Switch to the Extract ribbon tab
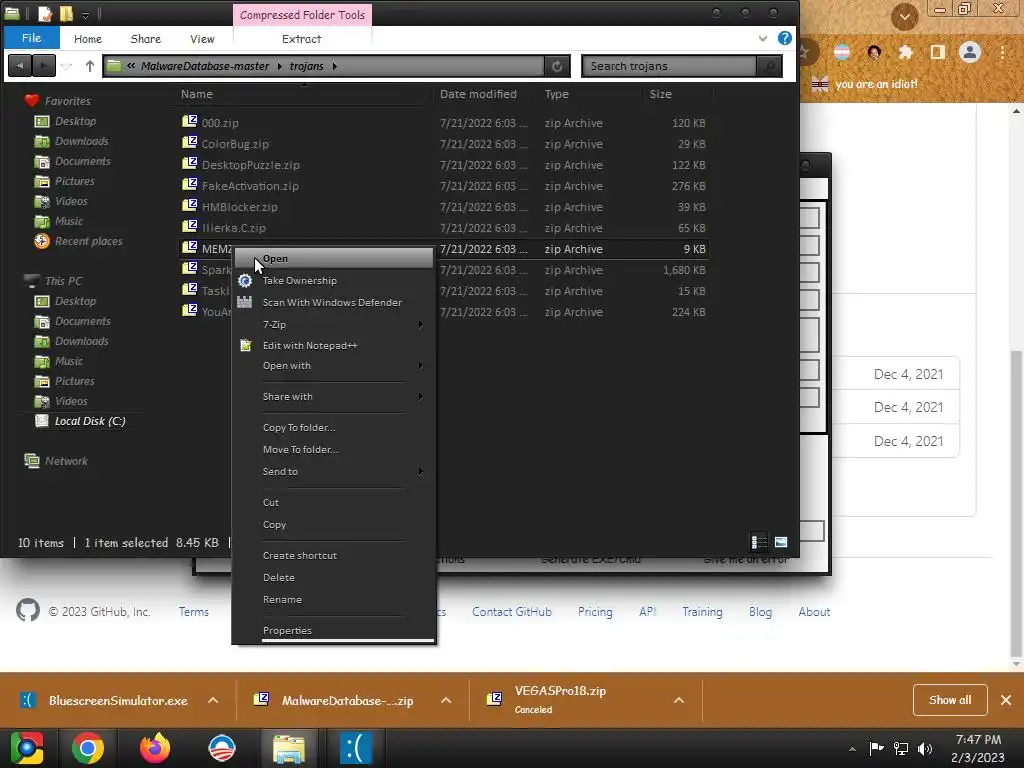Viewport: 1024px width, 768px height. (x=302, y=39)
